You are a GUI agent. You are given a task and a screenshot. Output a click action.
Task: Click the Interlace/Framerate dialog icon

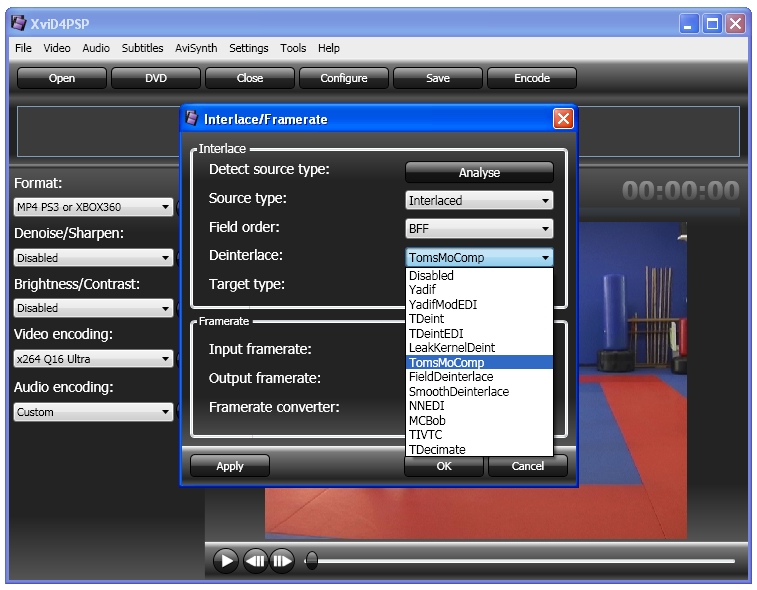[x=192, y=118]
